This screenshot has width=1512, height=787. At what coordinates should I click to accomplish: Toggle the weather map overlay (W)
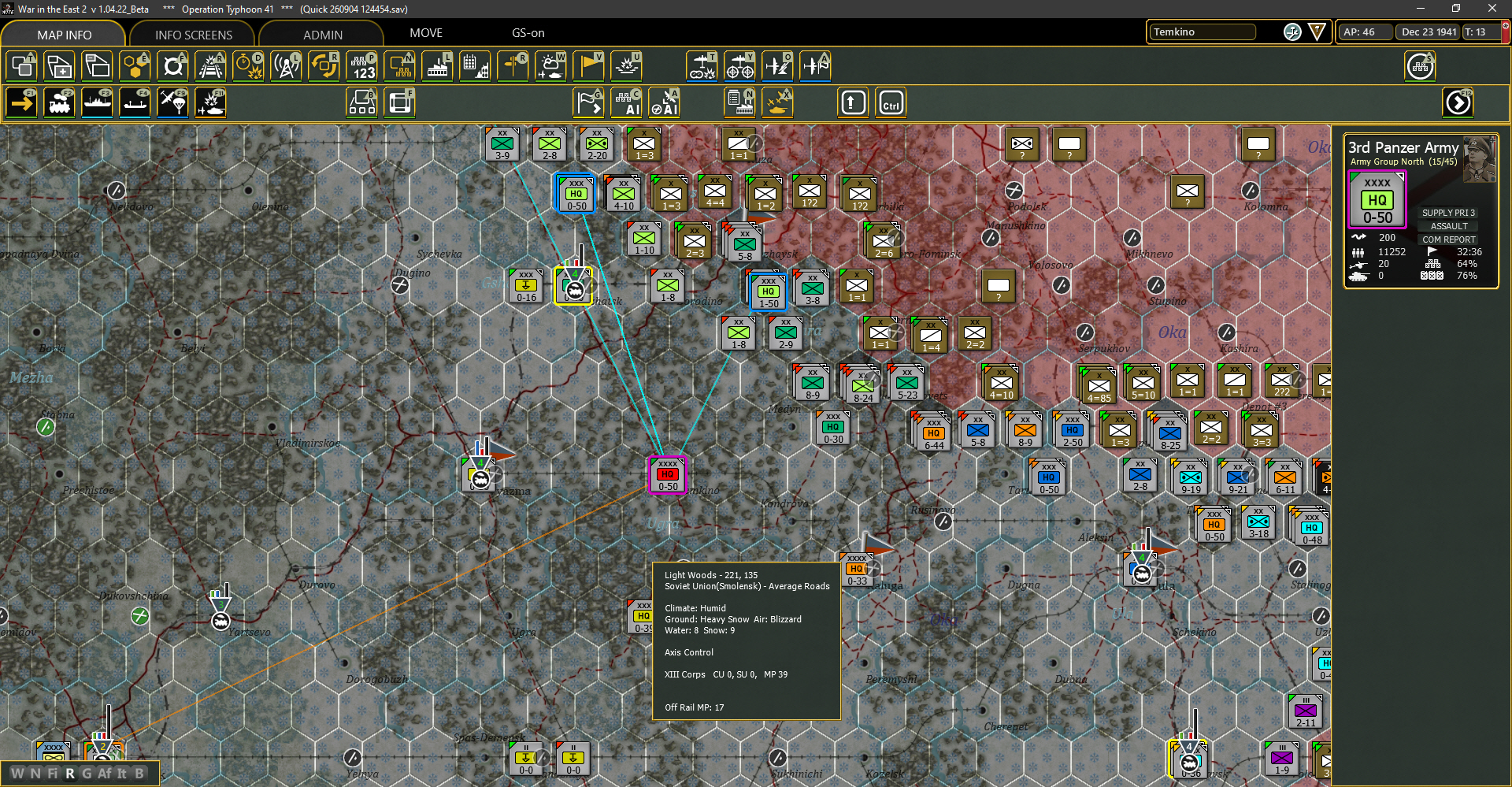point(551,66)
